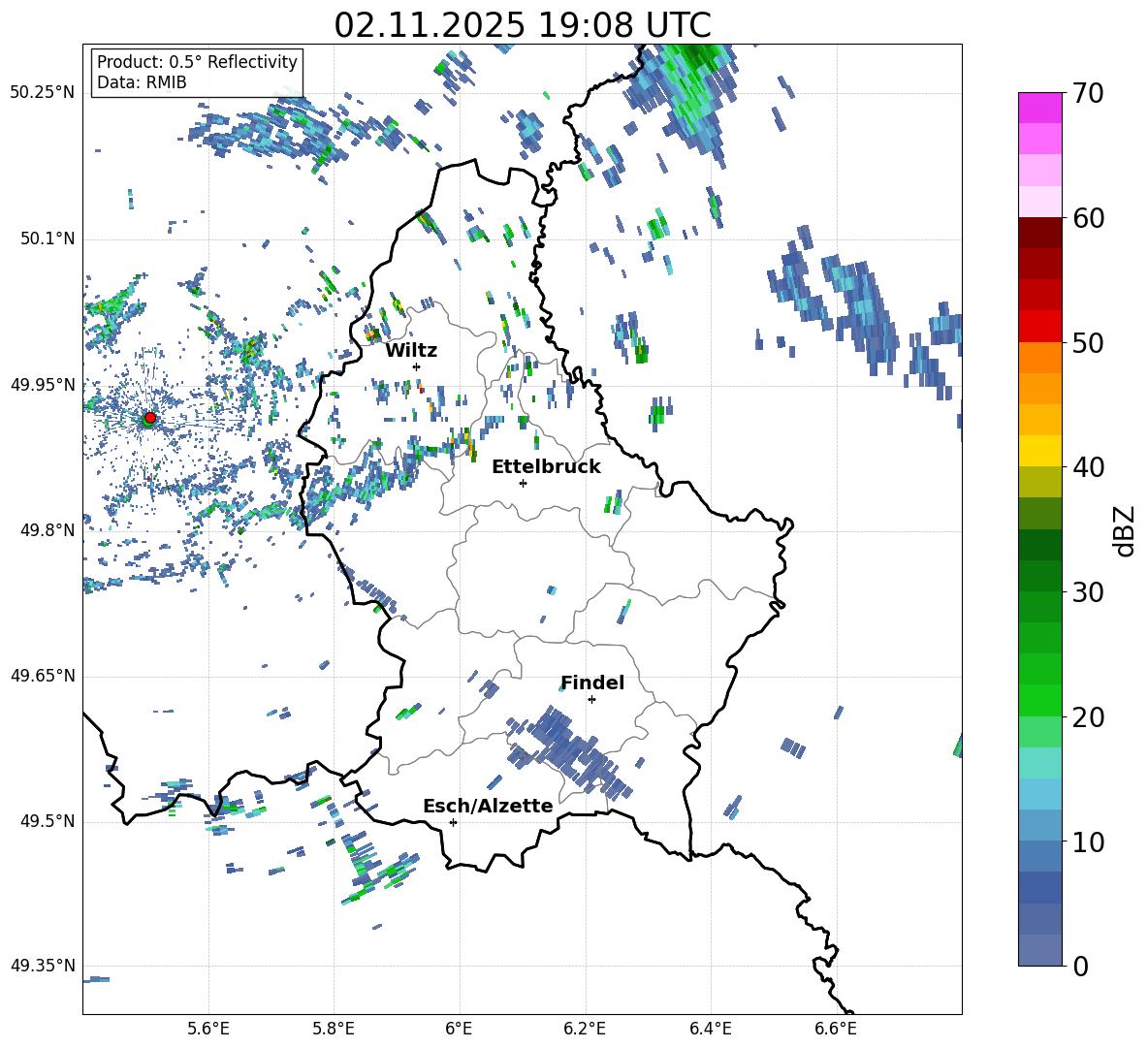This screenshot has height=1048, width=1148.
Task: Click the Wiltz station cross marker
Action: coord(417,366)
